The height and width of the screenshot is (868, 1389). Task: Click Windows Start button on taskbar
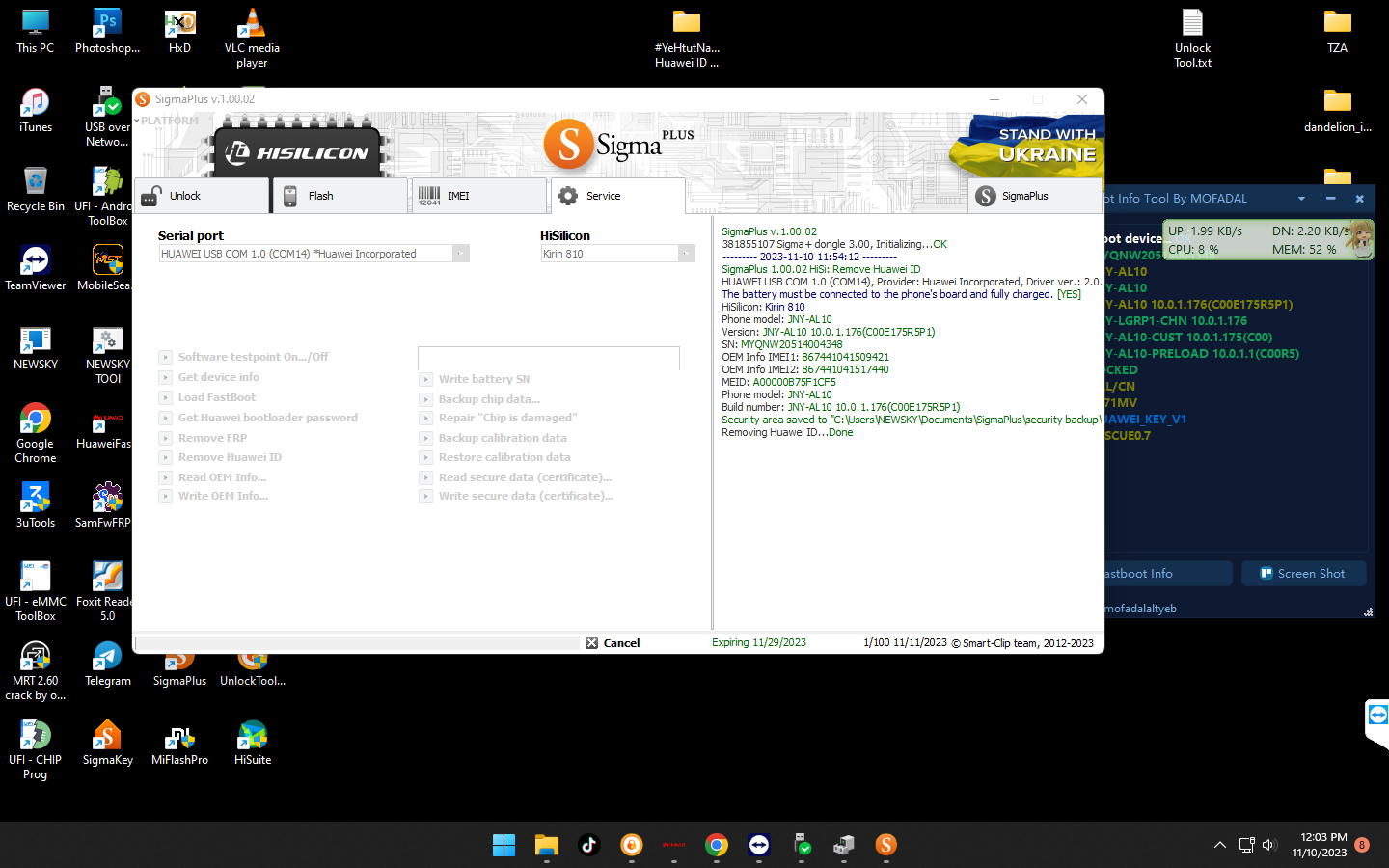(x=504, y=845)
